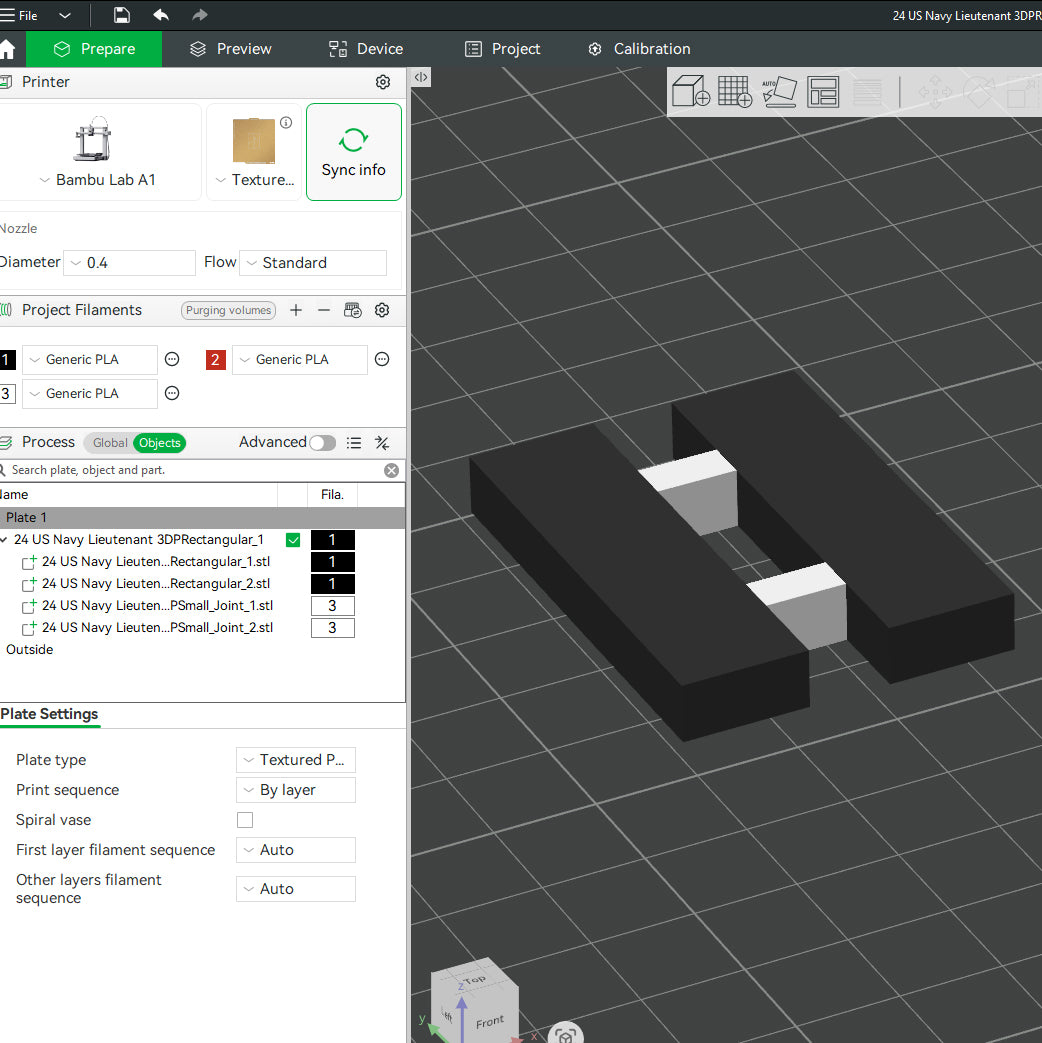Click the undo arrow icon

[x=161, y=15]
